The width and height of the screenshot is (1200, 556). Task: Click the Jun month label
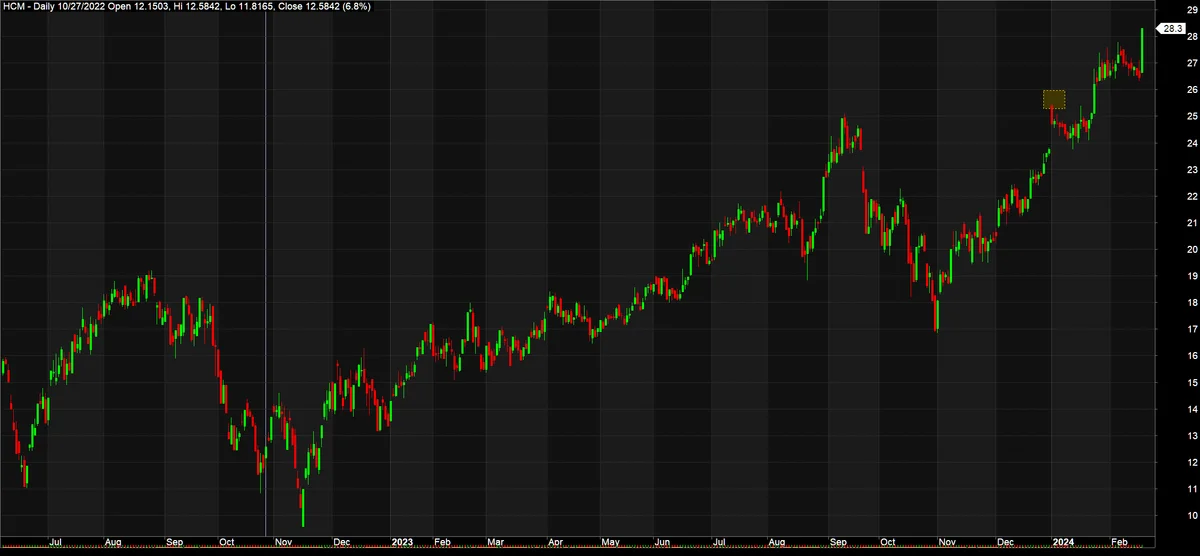point(661,541)
